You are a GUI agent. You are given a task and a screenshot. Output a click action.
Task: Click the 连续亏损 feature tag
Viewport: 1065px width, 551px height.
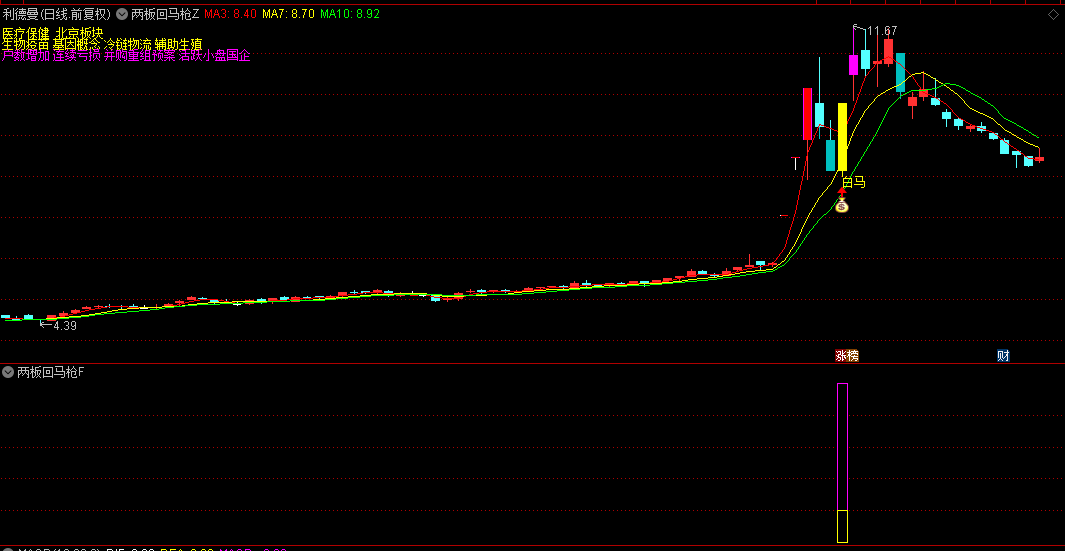click(76, 56)
